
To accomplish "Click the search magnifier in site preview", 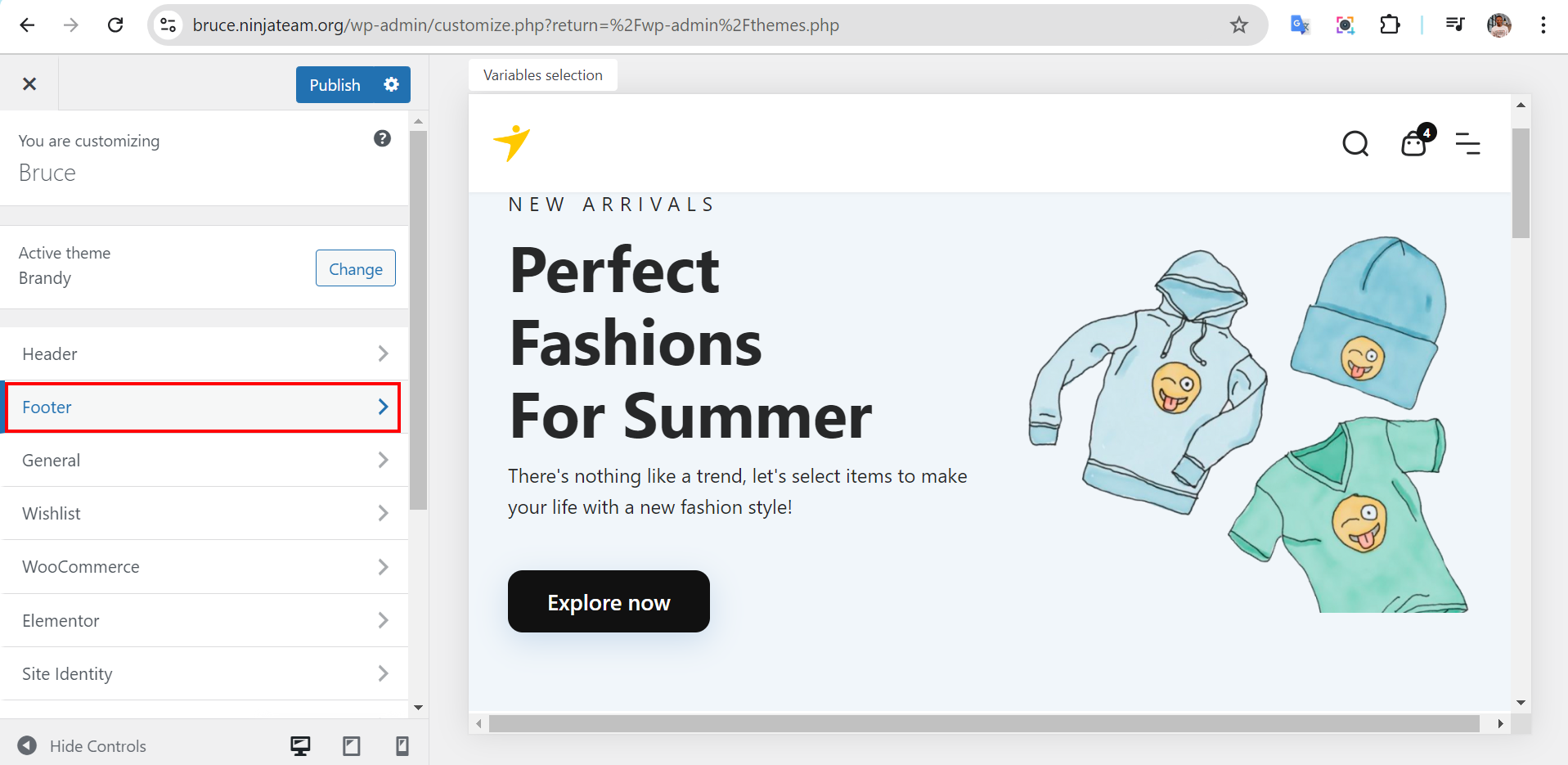I will [x=1355, y=144].
